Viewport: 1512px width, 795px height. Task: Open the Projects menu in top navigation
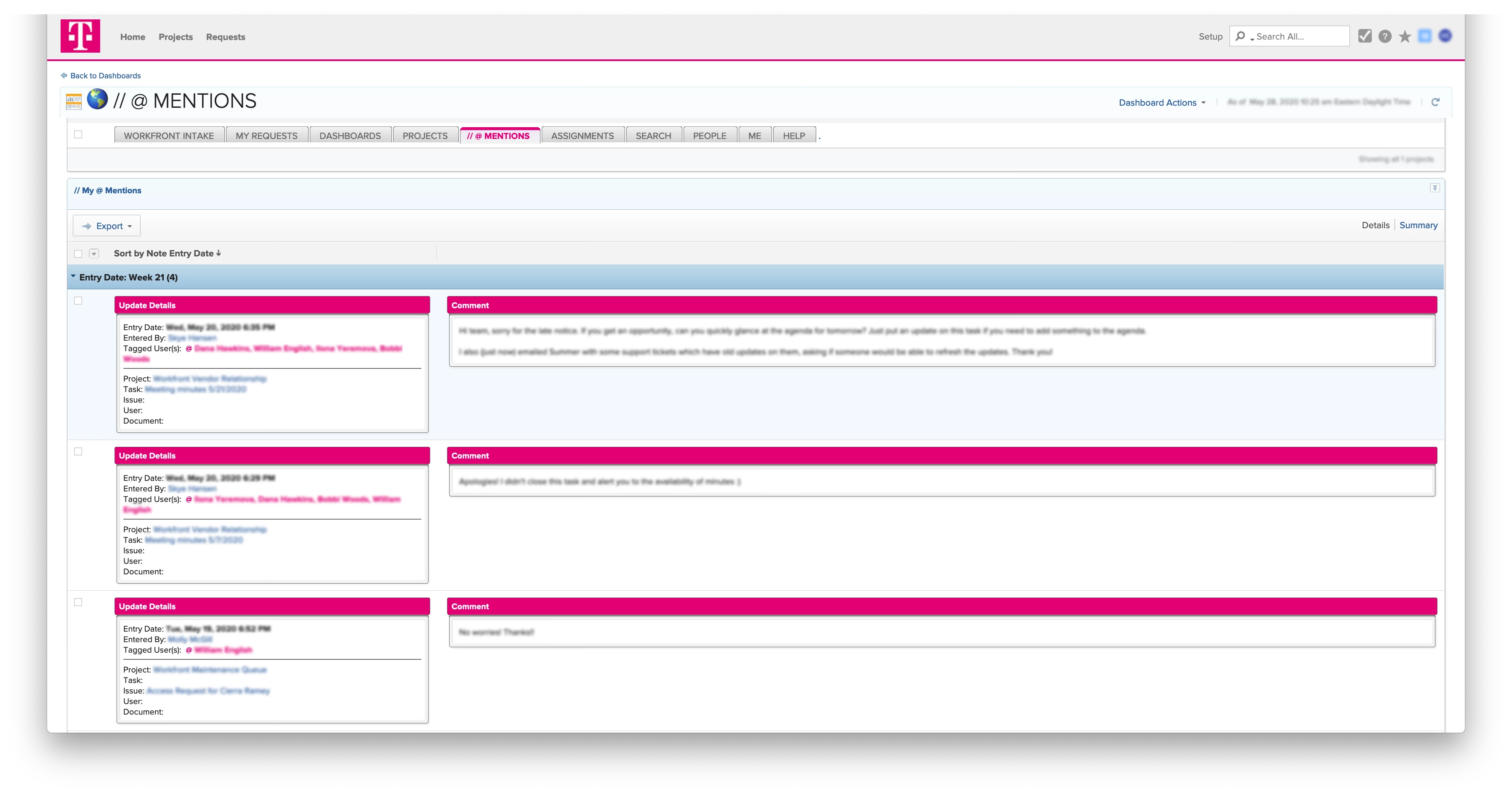pyautogui.click(x=176, y=37)
